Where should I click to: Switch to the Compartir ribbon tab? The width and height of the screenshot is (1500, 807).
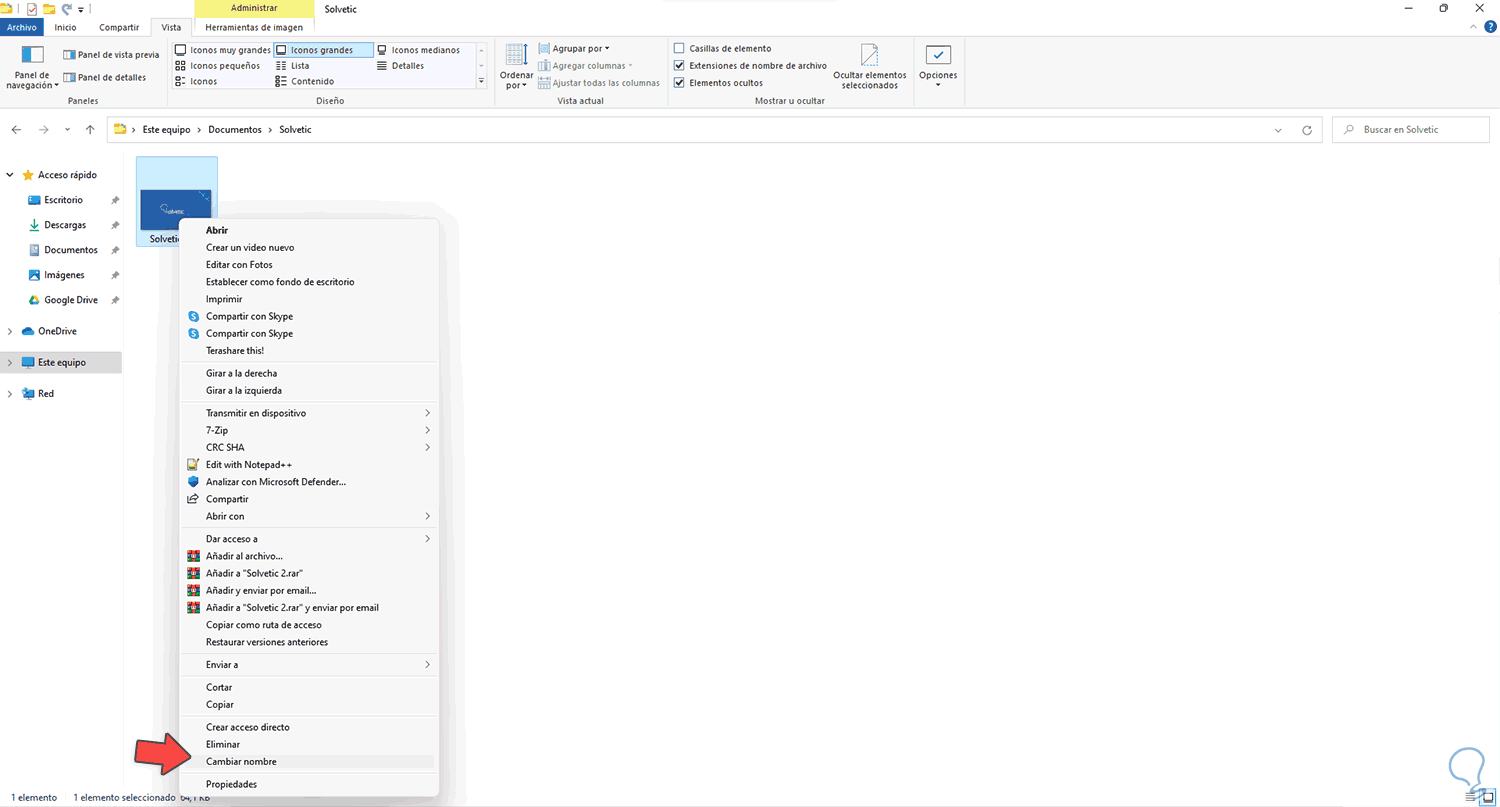click(119, 27)
